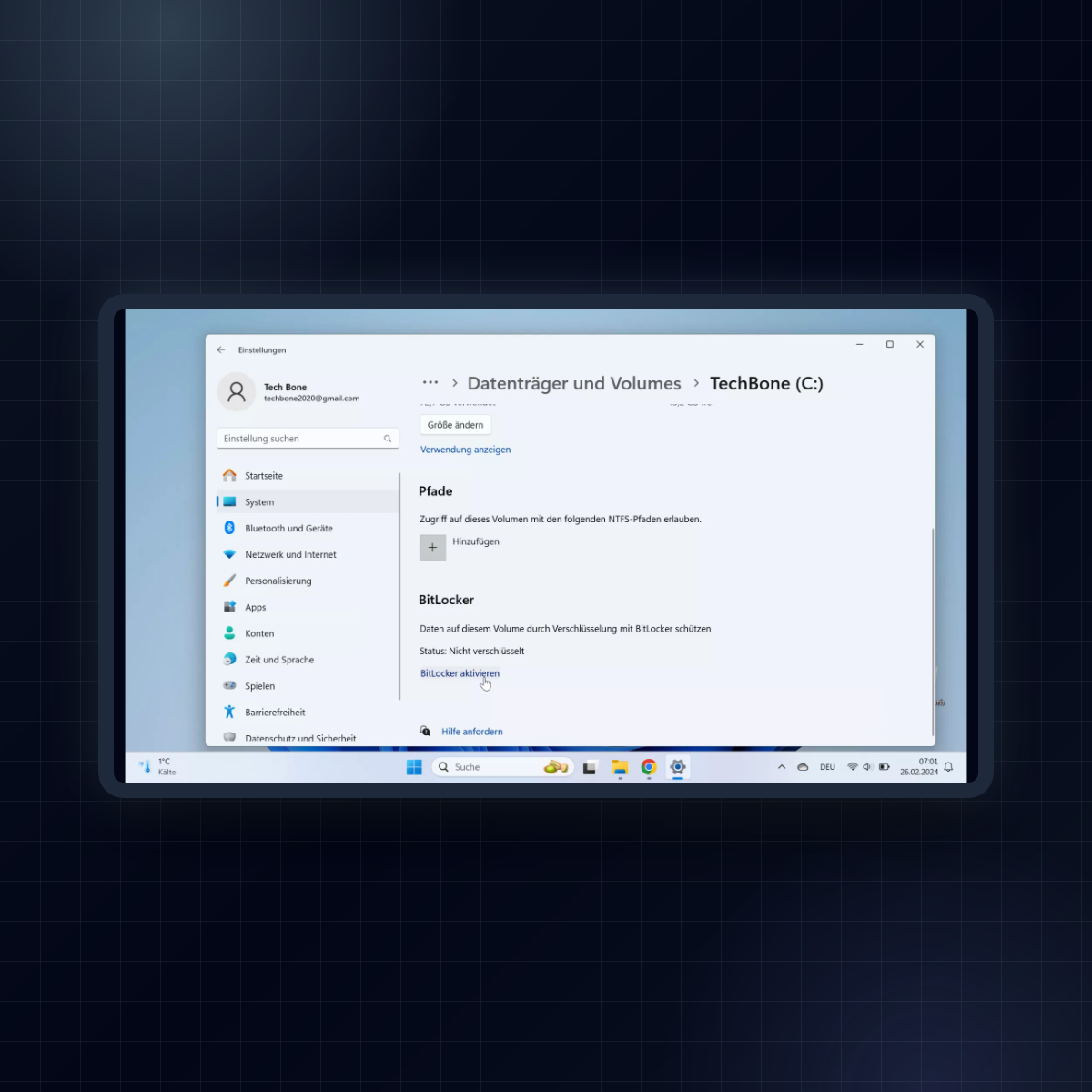This screenshot has width=1092, height=1092.
Task: Click the sidebar navigation scrollbar
Action: point(399,587)
